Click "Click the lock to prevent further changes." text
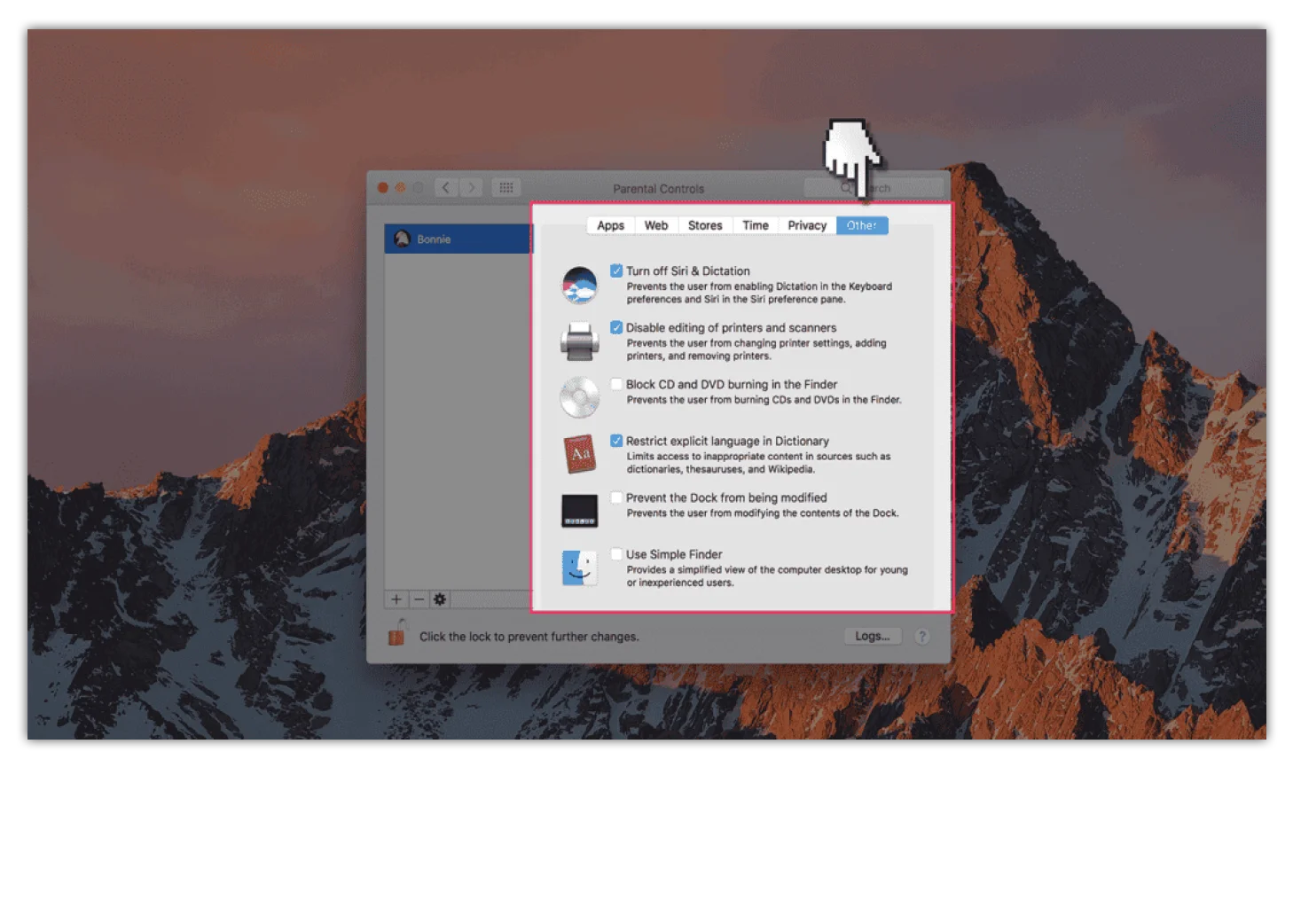Screen dimensions: 1293x924 pos(529,637)
